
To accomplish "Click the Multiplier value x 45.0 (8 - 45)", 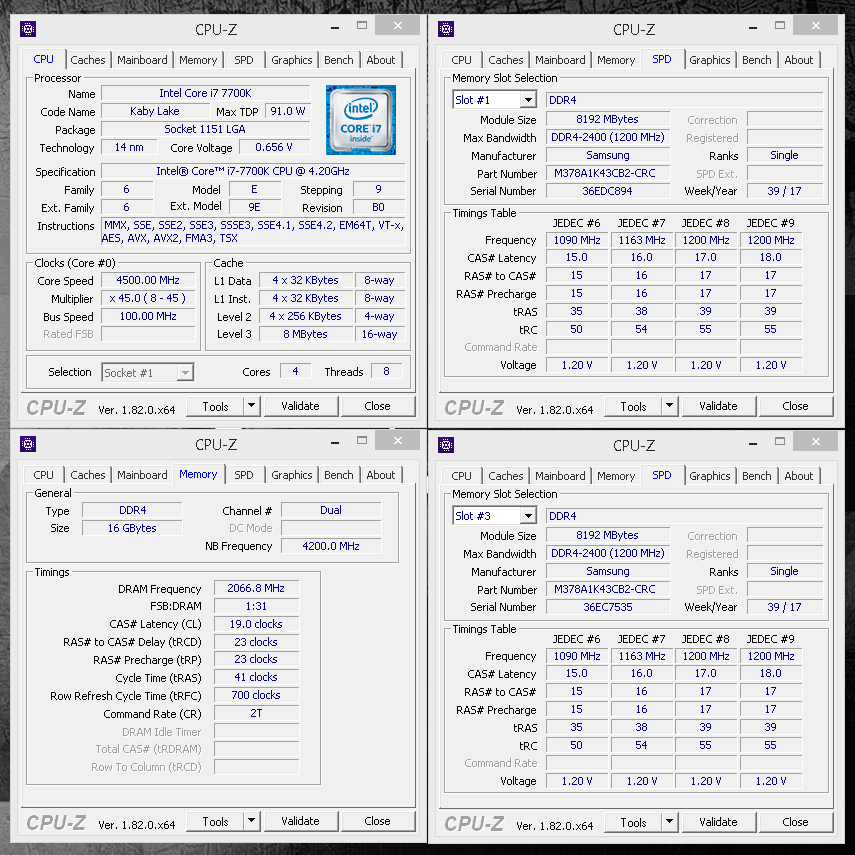I will (x=148, y=298).
